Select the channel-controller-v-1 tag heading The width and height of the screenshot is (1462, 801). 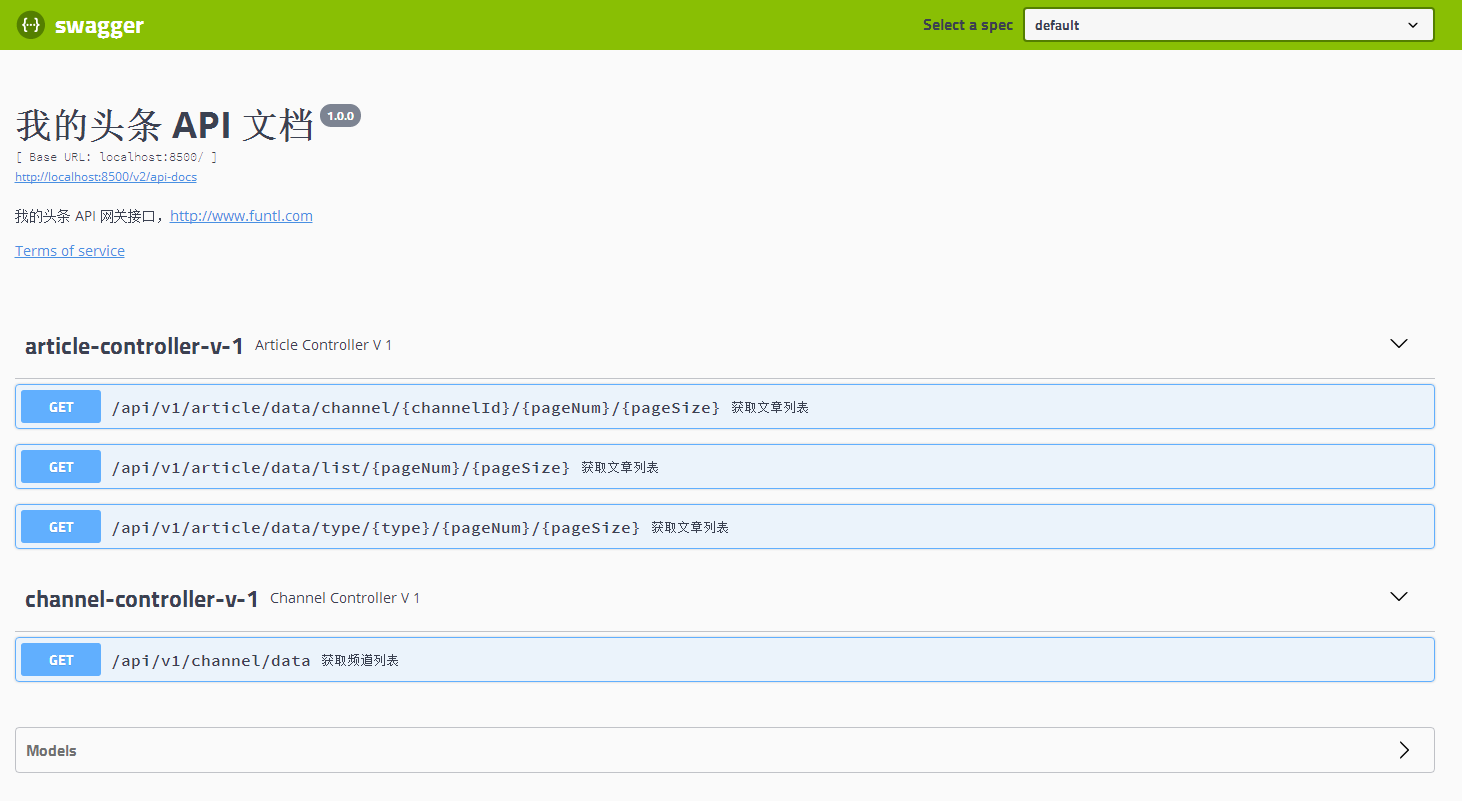(x=142, y=599)
